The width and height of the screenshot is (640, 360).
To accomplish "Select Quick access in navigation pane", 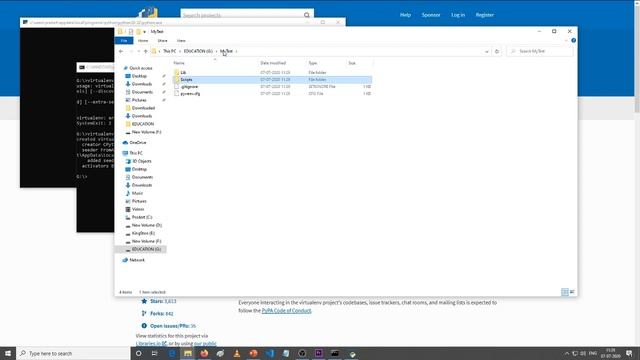I will click(x=140, y=68).
